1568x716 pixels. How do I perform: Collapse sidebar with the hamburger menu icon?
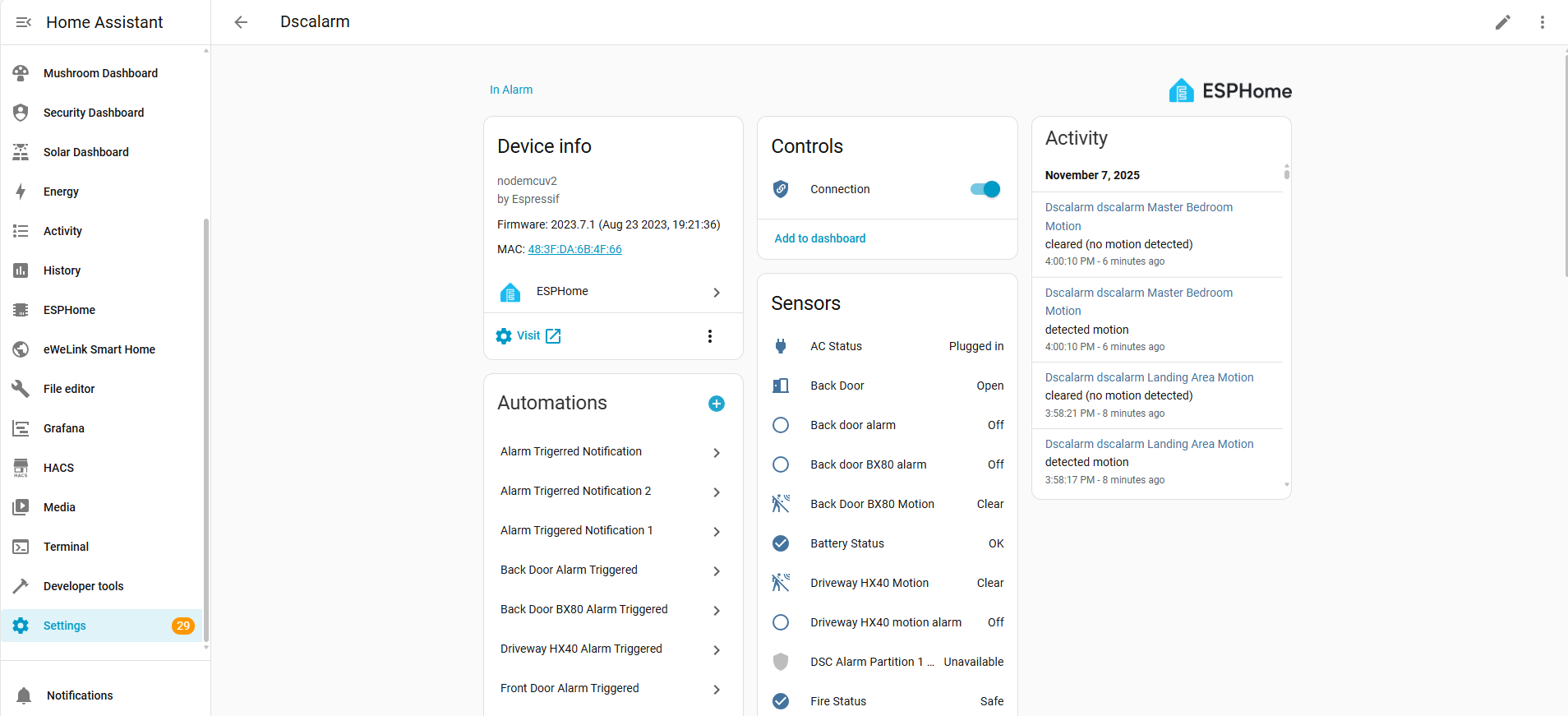tap(24, 22)
